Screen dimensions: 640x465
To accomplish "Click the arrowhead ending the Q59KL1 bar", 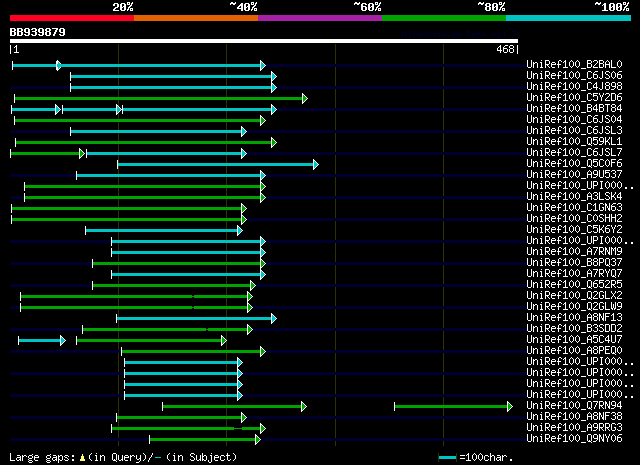I will point(274,142).
